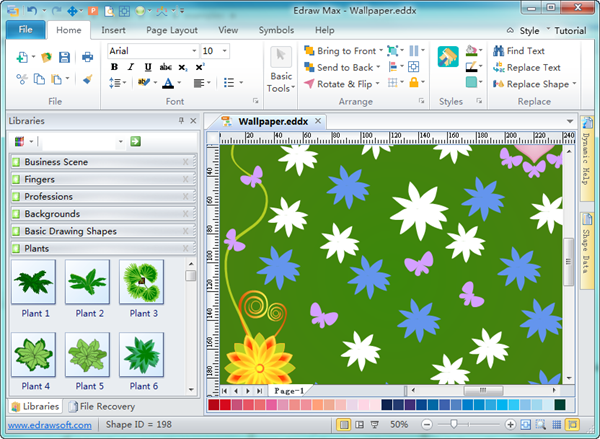Switch to the Insert tab

(x=113, y=30)
